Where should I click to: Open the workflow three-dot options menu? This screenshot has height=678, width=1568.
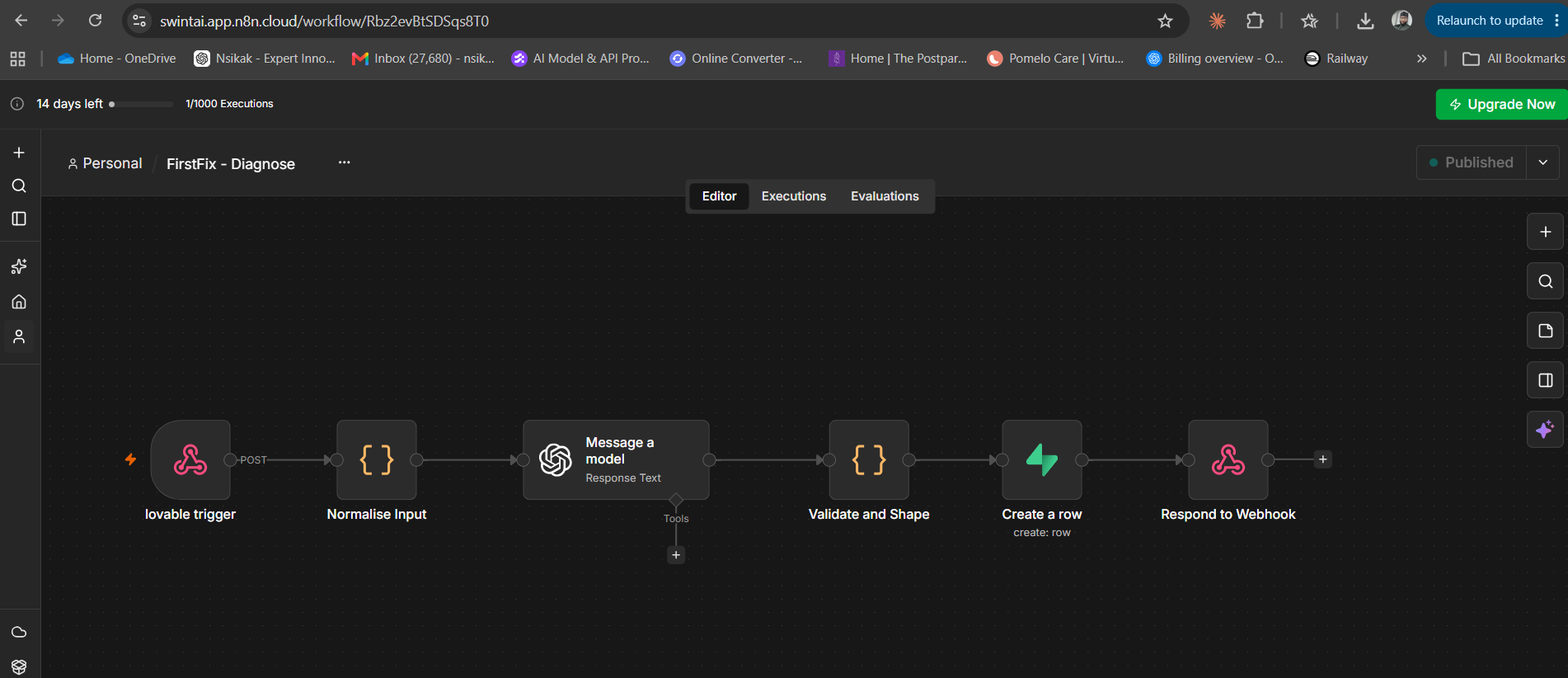click(x=345, y=162)
